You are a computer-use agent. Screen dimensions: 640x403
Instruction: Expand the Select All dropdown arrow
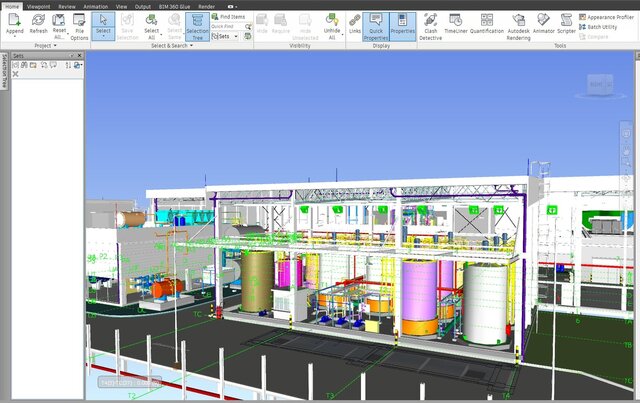click(161, 34)
